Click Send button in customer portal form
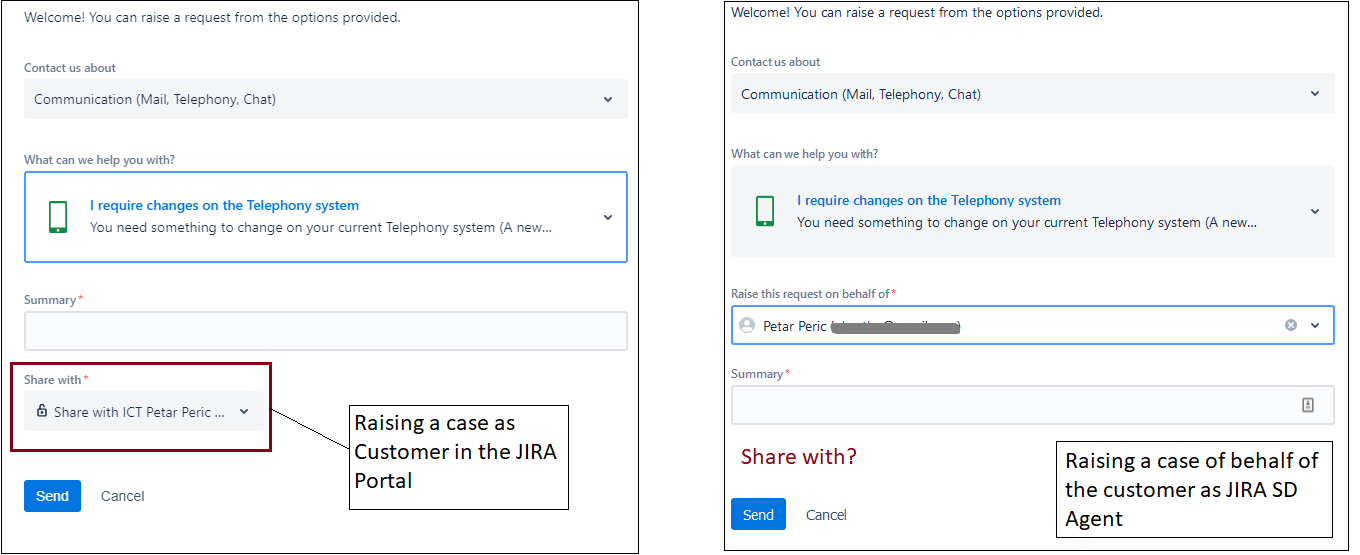Image resolution: width=1360 pixels, height=555 pixels. [x=52, y=496]
